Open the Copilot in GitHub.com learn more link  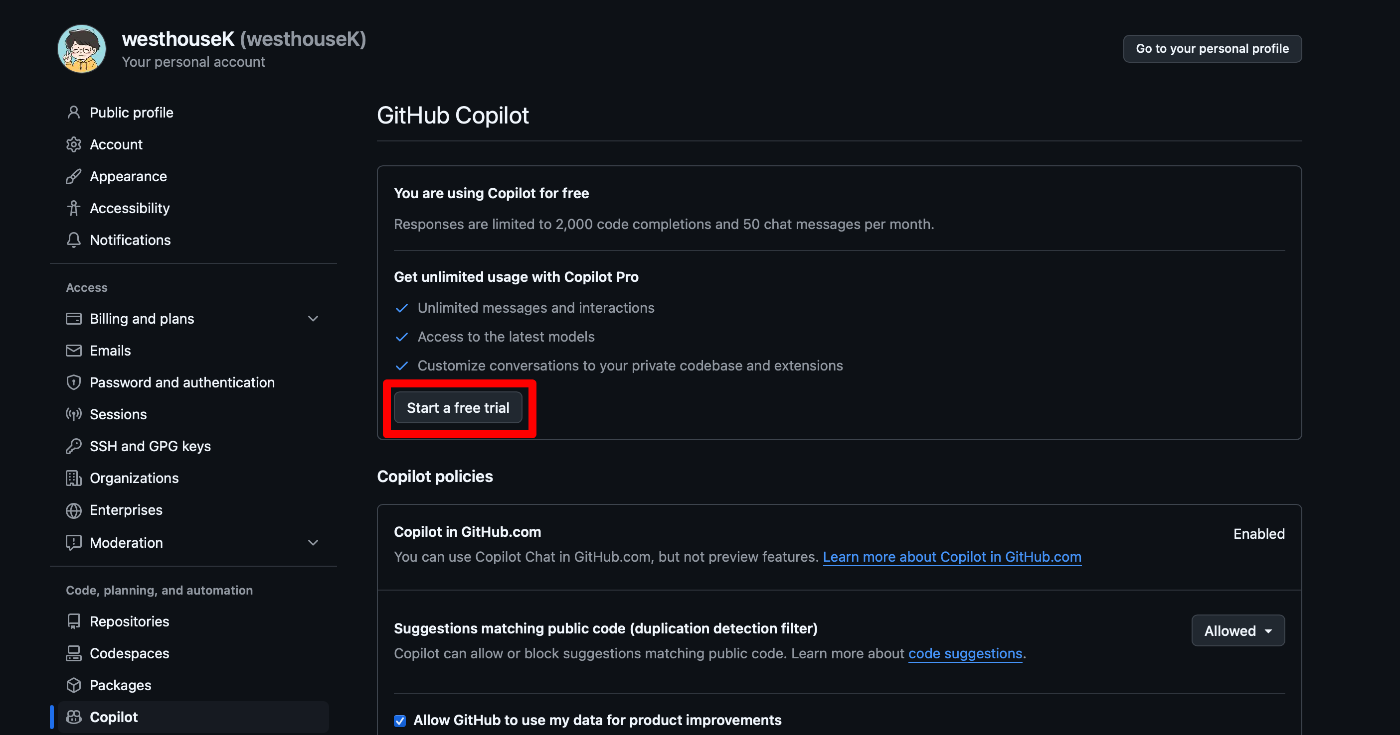tap(951, 557)
